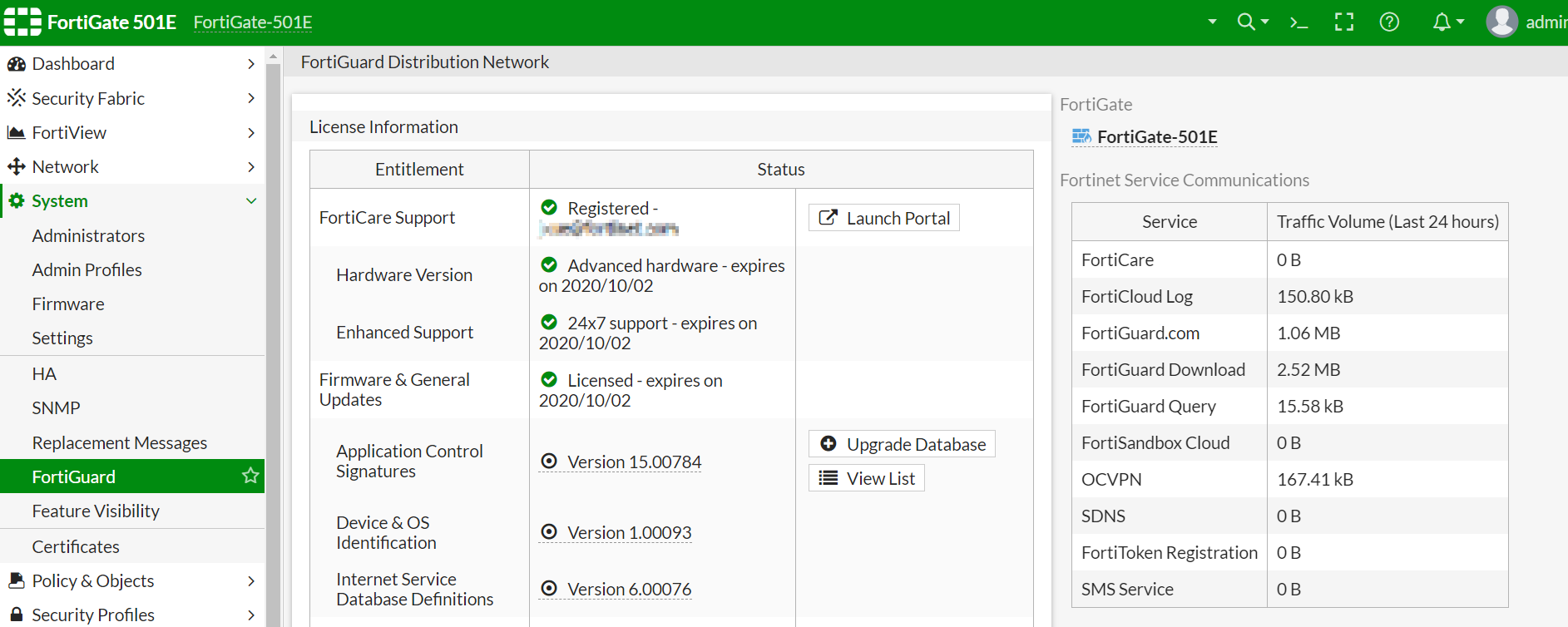Click the Version 6.00076 link

(x=629, y=589)
